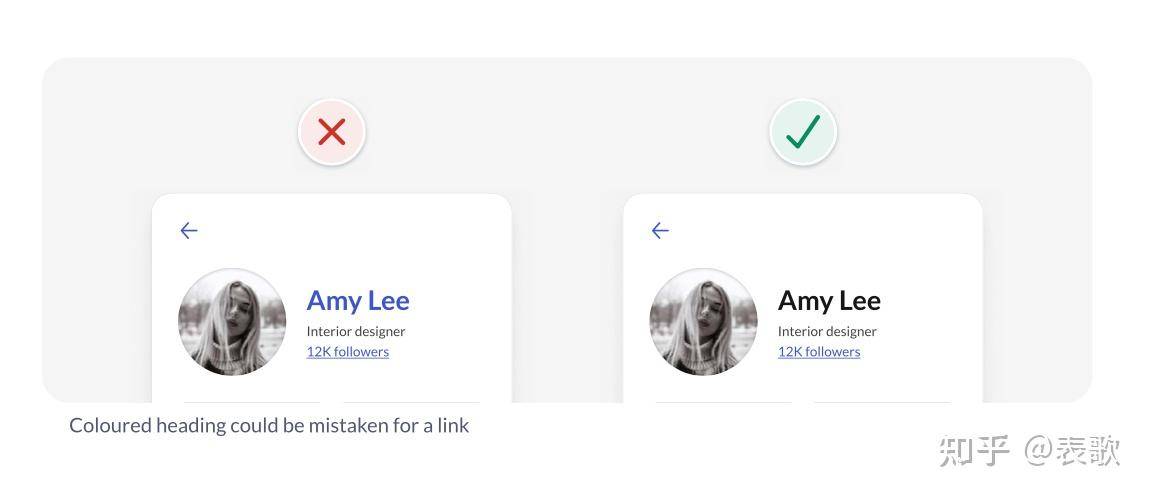Open avatar photo beside blue Amy Lee heading
Screen dimensions: 1149x497
[232, 322]
